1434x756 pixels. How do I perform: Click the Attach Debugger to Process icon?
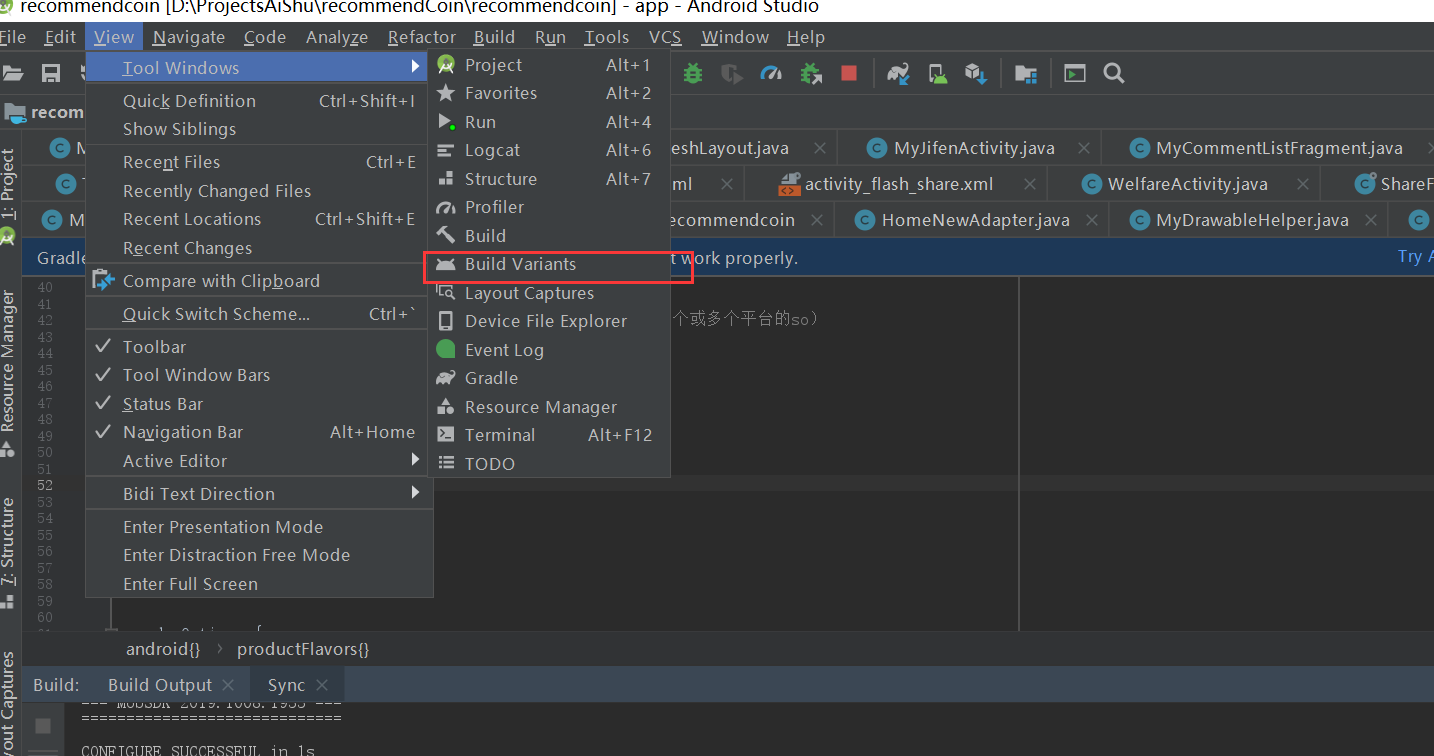[811, 73]
